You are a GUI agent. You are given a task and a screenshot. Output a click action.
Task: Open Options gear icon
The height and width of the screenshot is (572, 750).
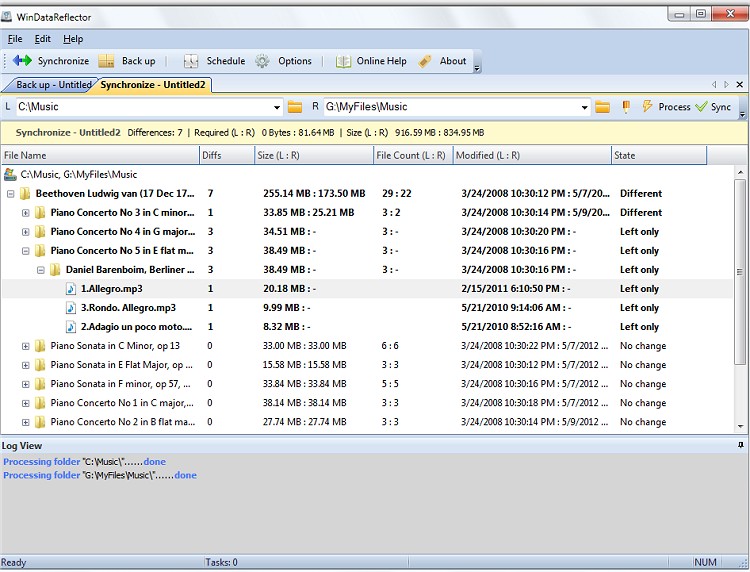pos(262,61)
